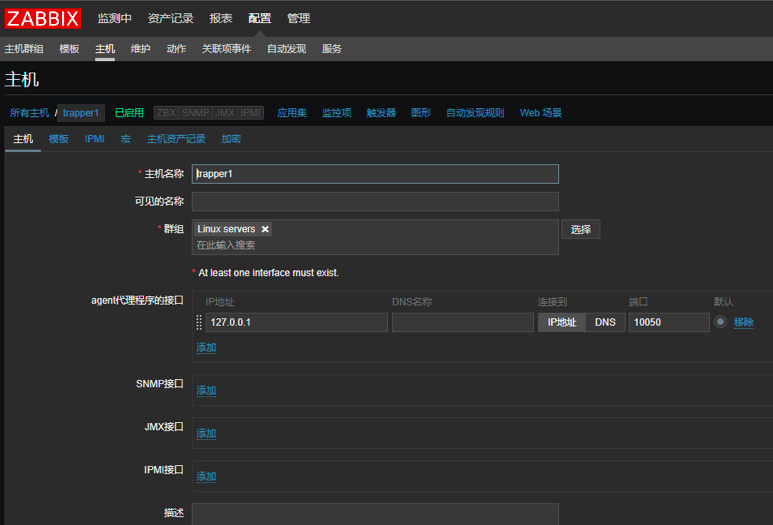Focus the port field 10050
This screenshot has height=525, width=773.
[x=669, y=322]
